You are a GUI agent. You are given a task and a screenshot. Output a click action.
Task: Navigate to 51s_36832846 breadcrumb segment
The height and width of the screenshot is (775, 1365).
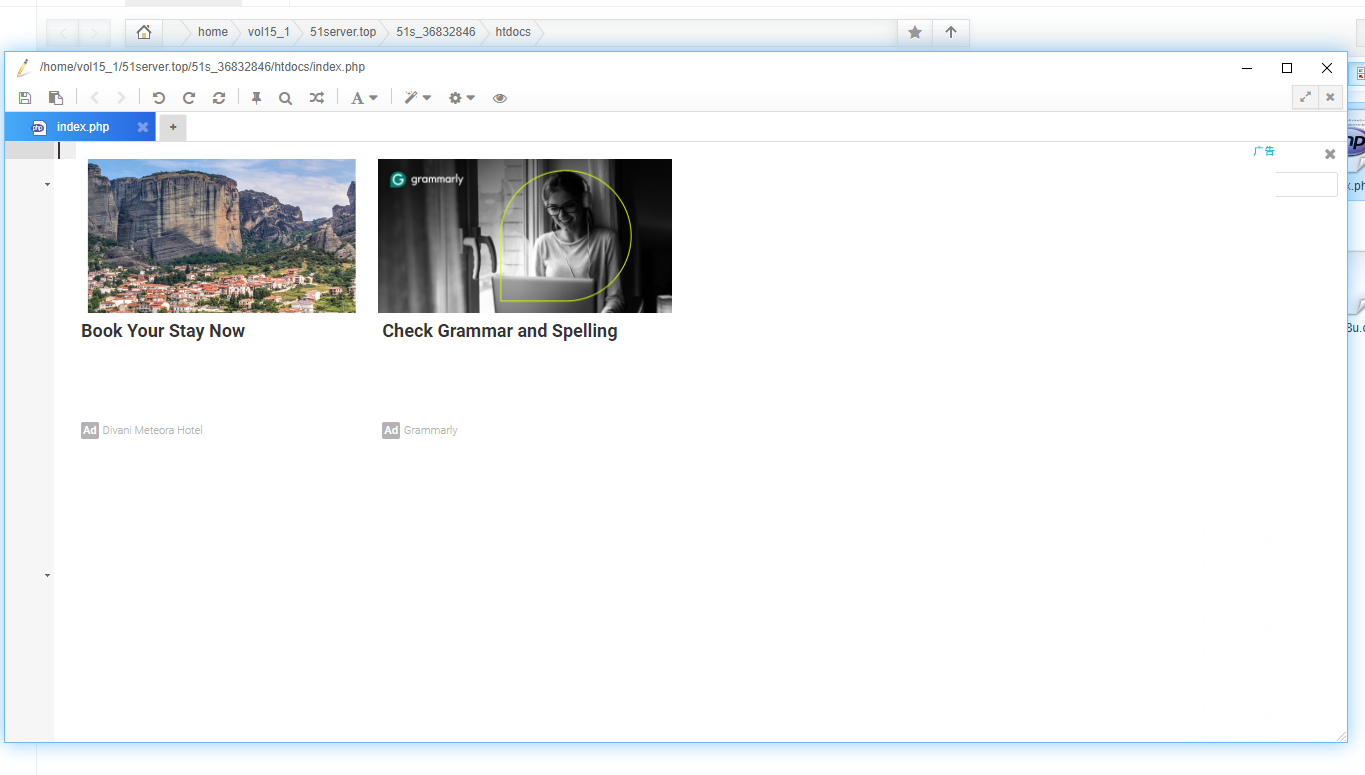click(x=436, y=32)
